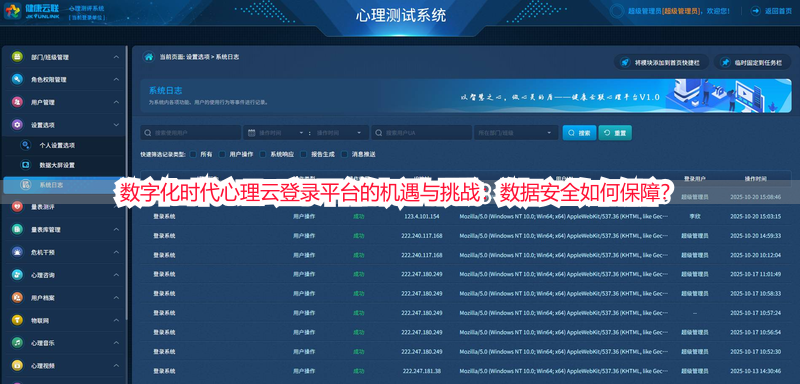Click the IP cell 123.4.101.154

pos(421,216)
